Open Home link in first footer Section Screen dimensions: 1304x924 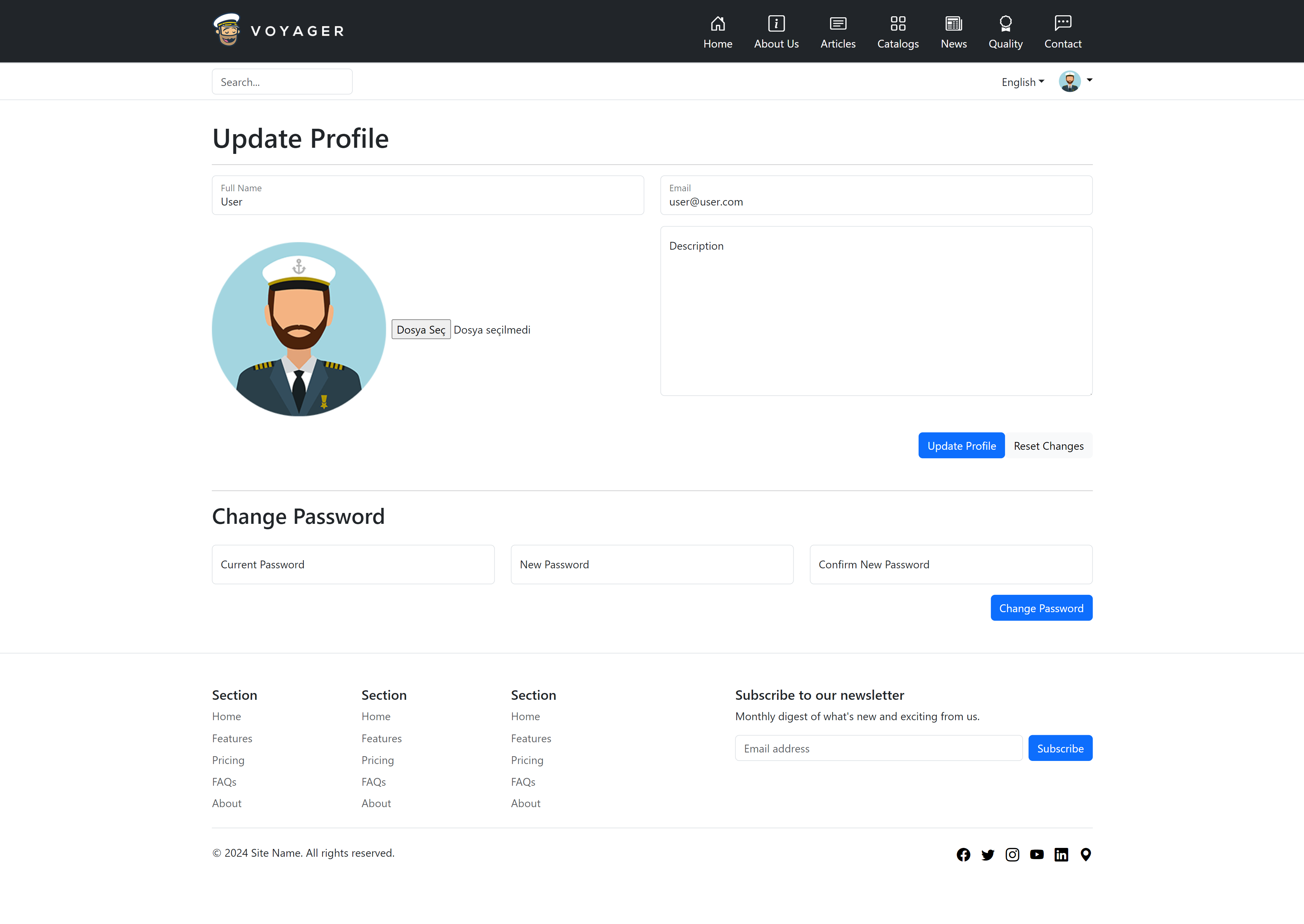(x=226, y=716)
